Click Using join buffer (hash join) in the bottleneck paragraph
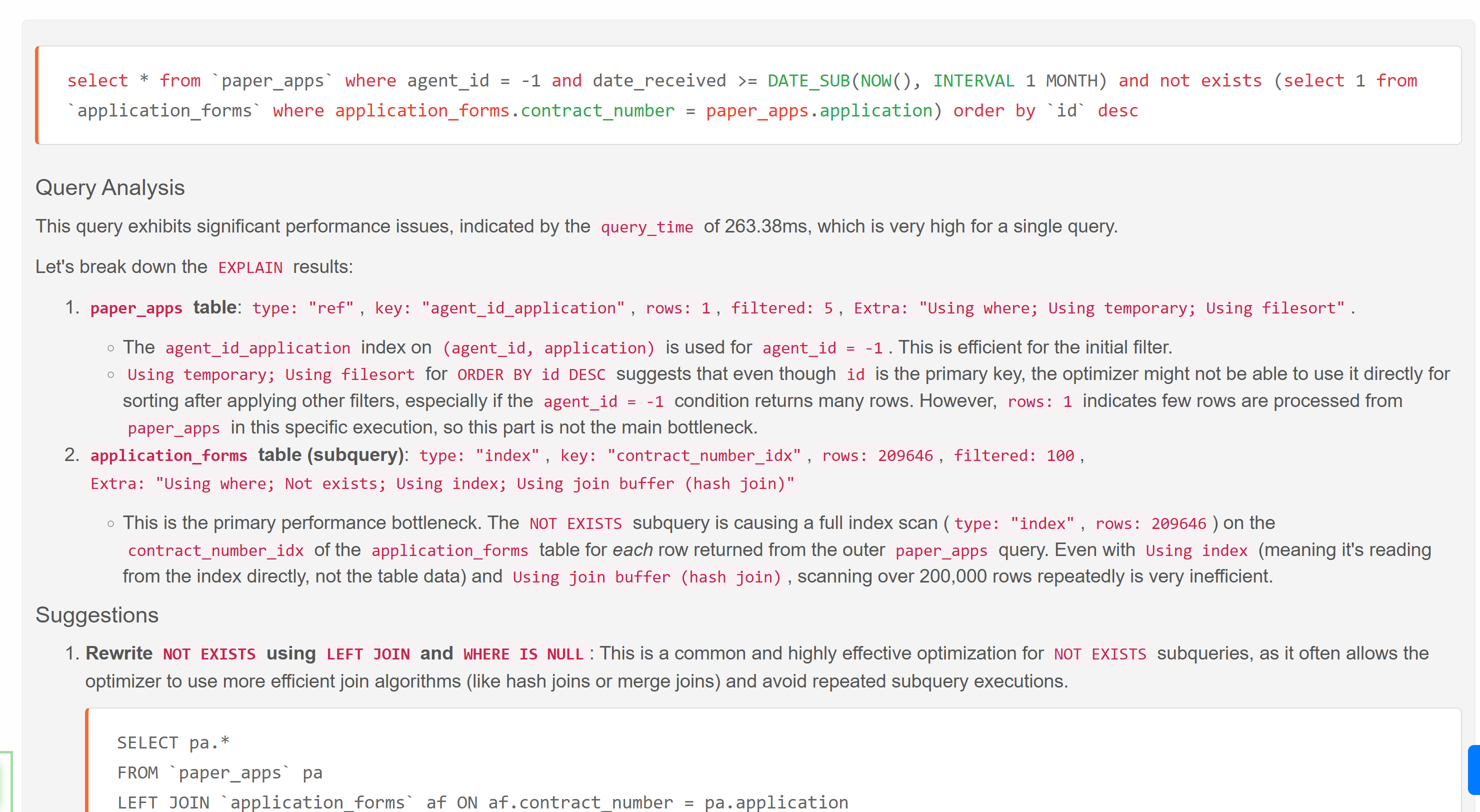This screenshot has width=1480, height=812. [646, 577]
